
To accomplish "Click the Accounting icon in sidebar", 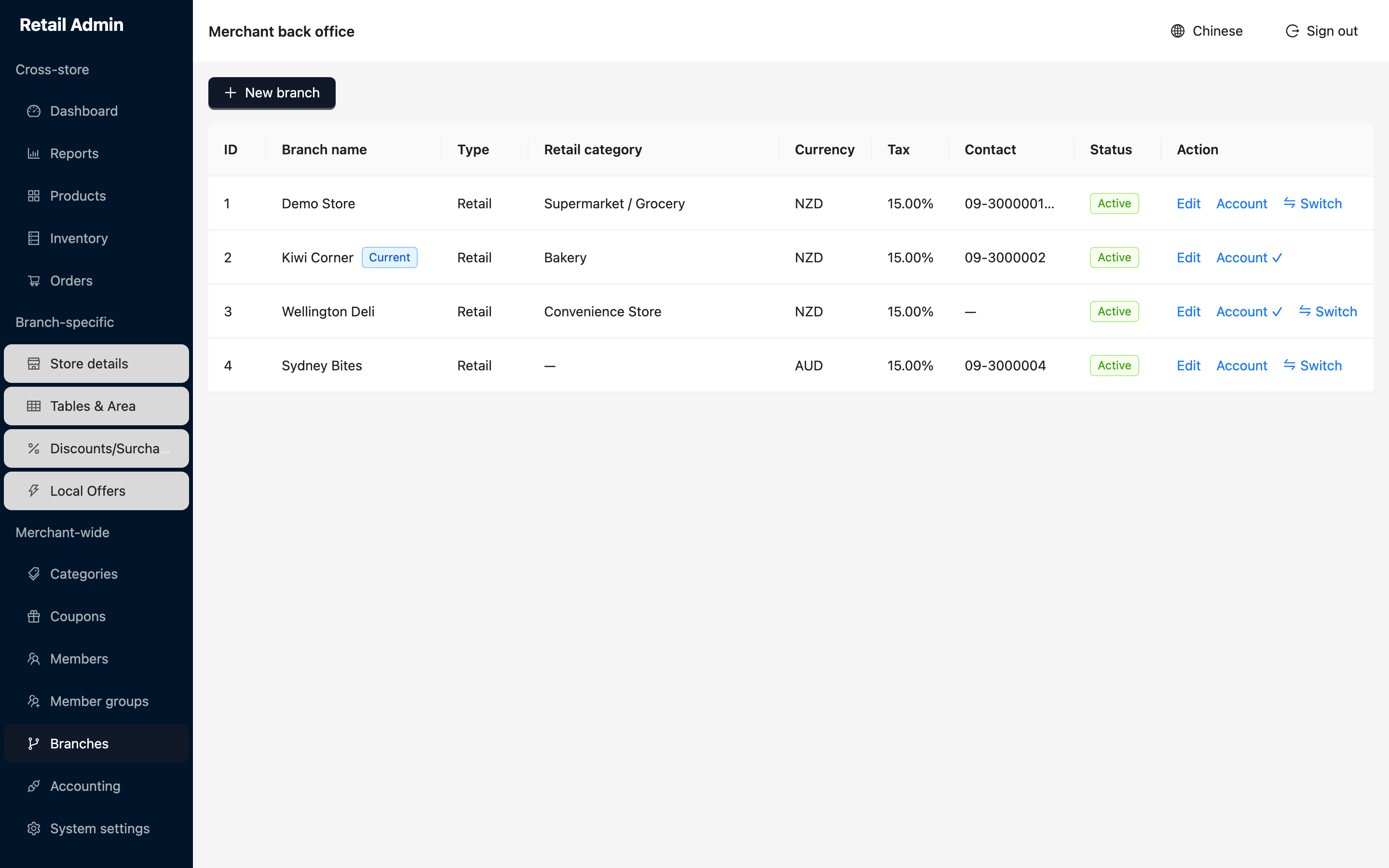I will pyautogui.click(x=34, y=786).
